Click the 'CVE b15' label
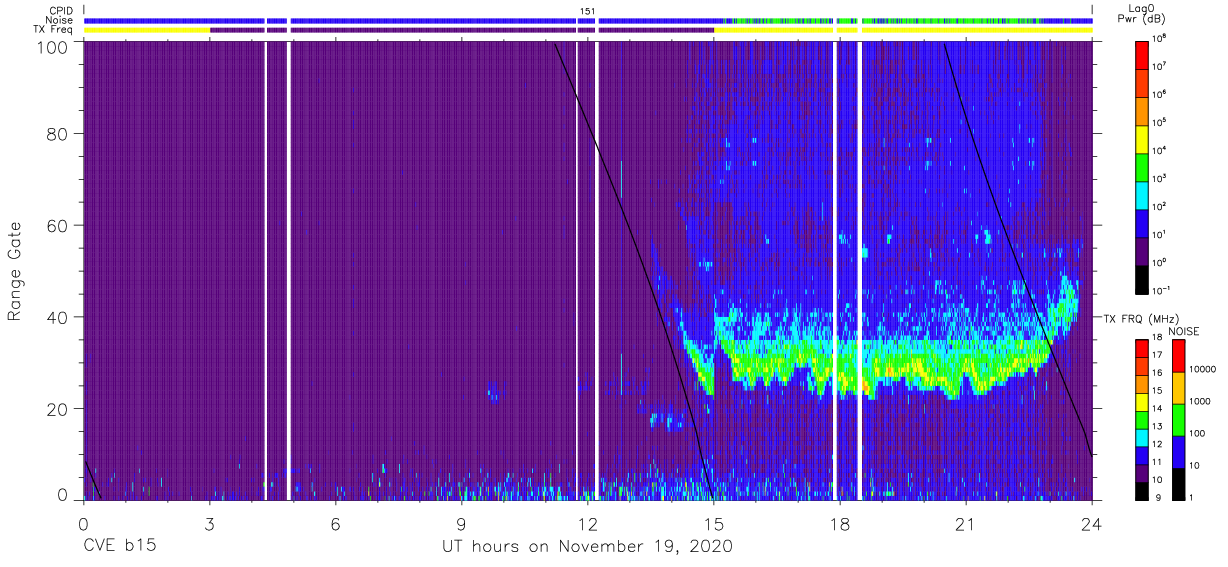Image resolution: width=1228 pixels, height=567 pixels. pyautogui.click(x=119, y=547)
